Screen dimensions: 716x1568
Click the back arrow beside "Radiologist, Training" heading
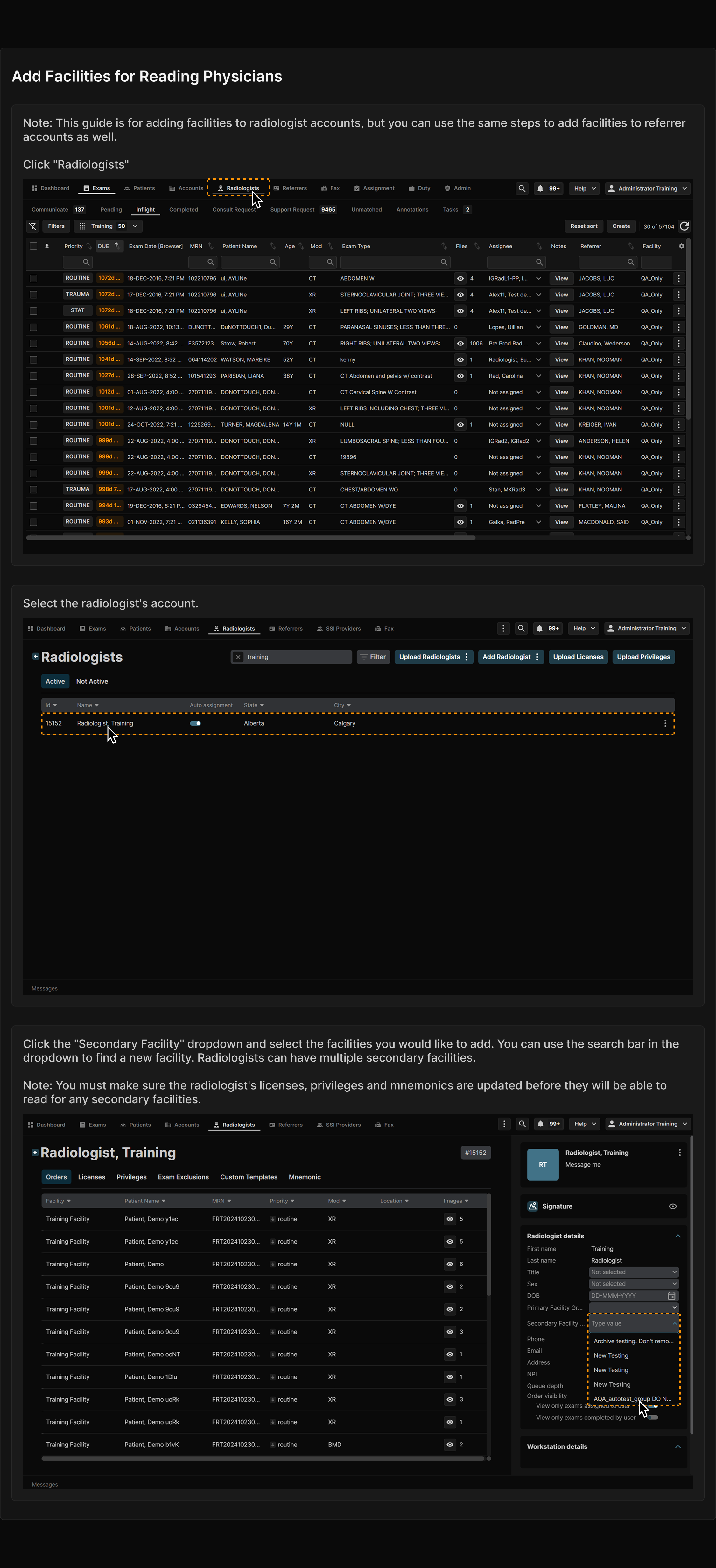point(35,1152)
